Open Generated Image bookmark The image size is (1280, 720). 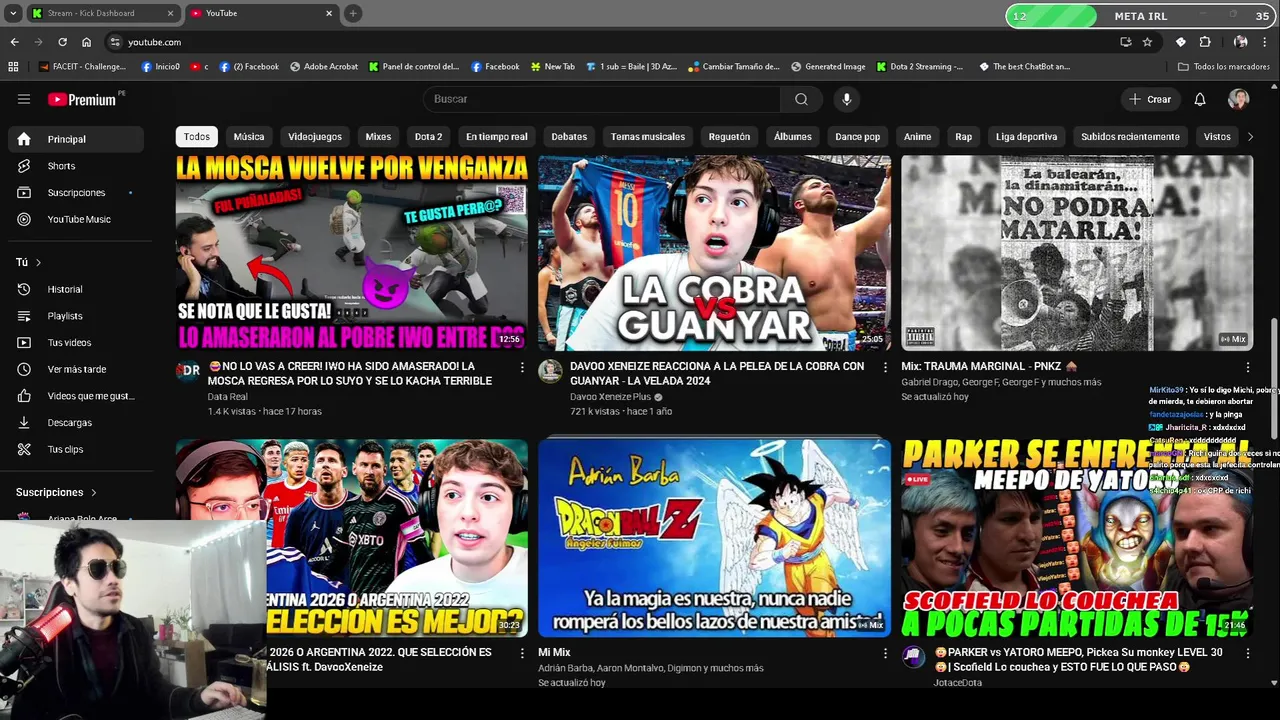pos(828,66)
